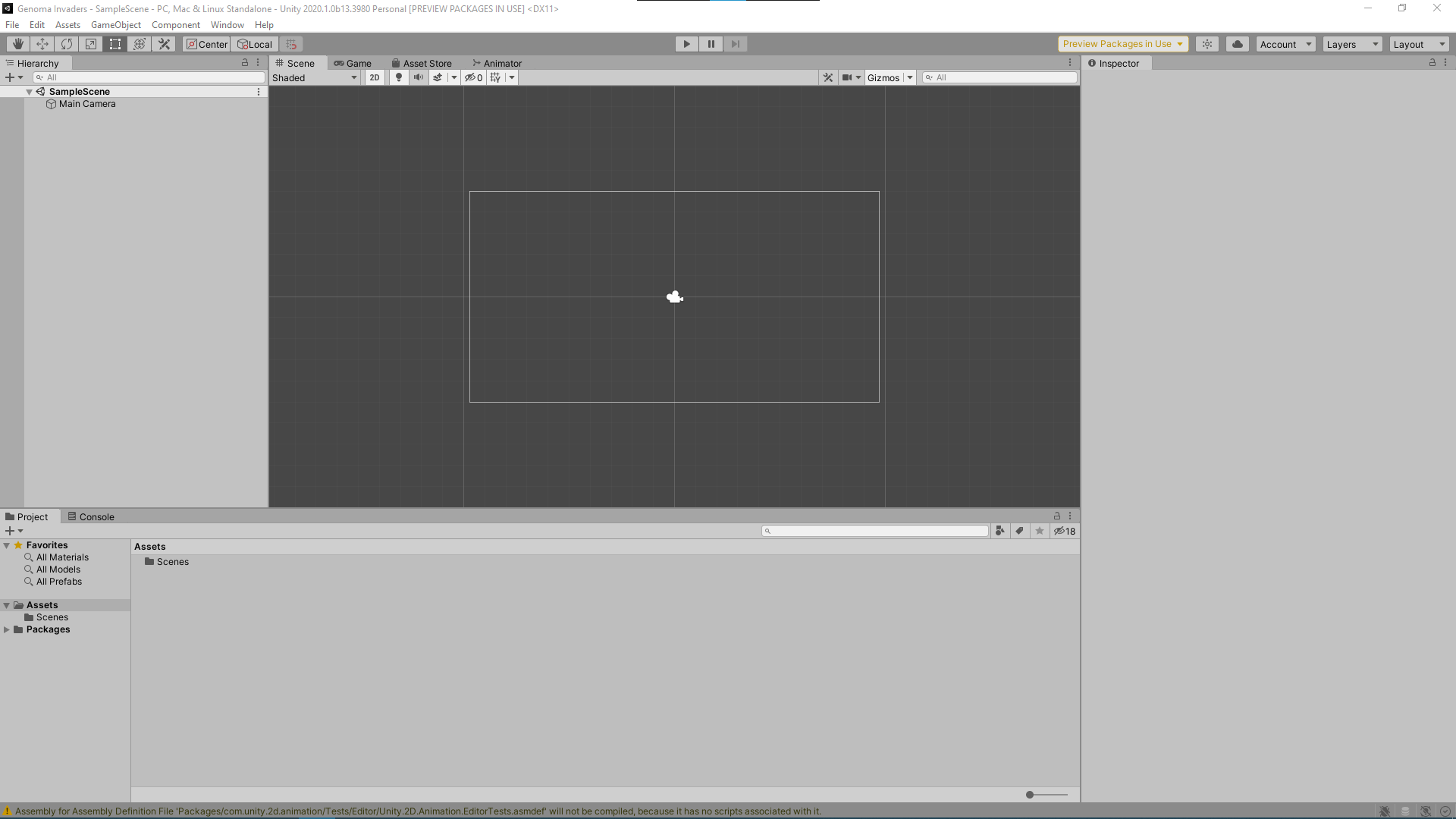Collapse the SampleScene tree
This screenshot has height=819, width=1456.
[x=29, y=92]
